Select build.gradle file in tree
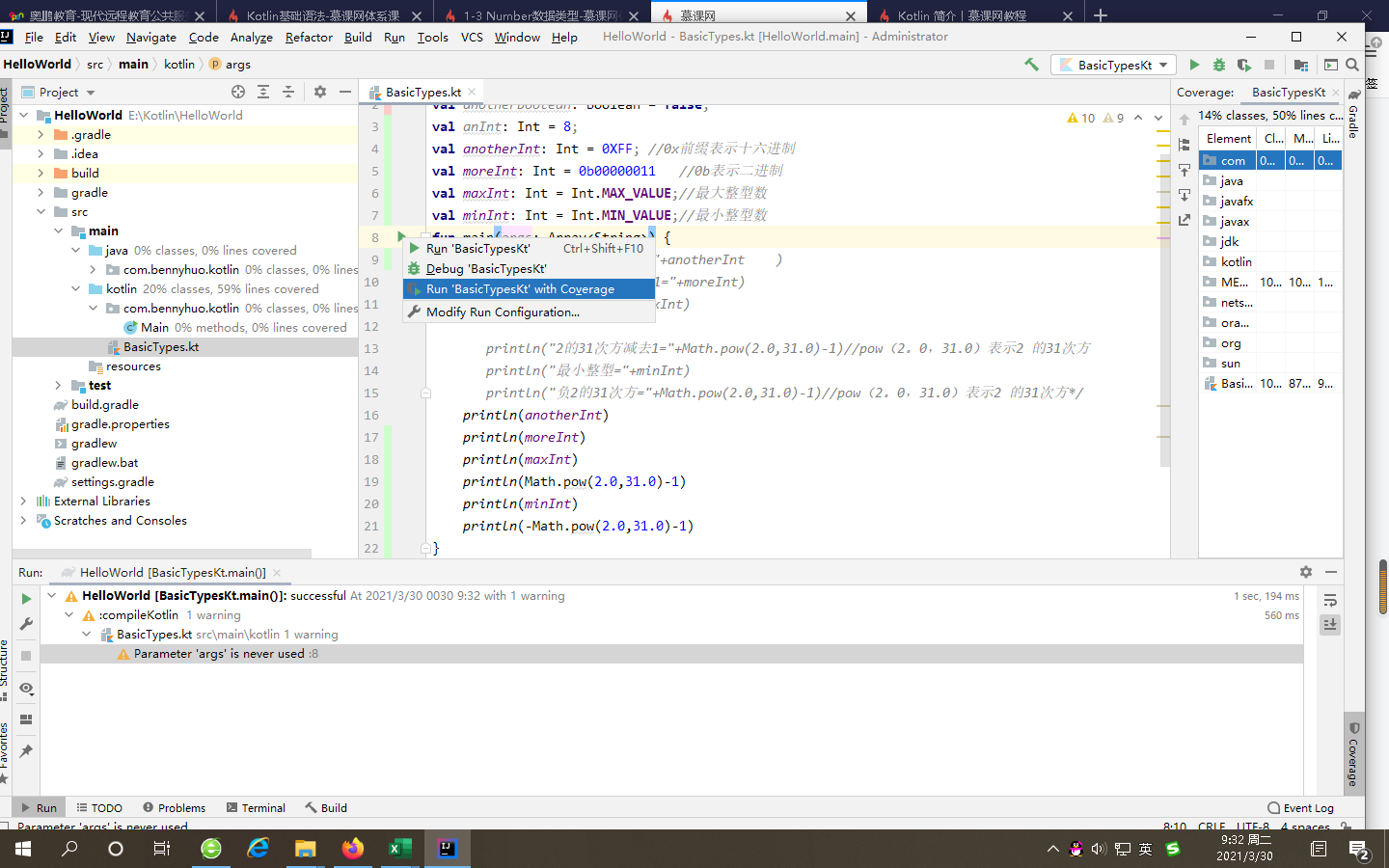Viewport: 1389px width, 868px height. click(x=105, y=405)
